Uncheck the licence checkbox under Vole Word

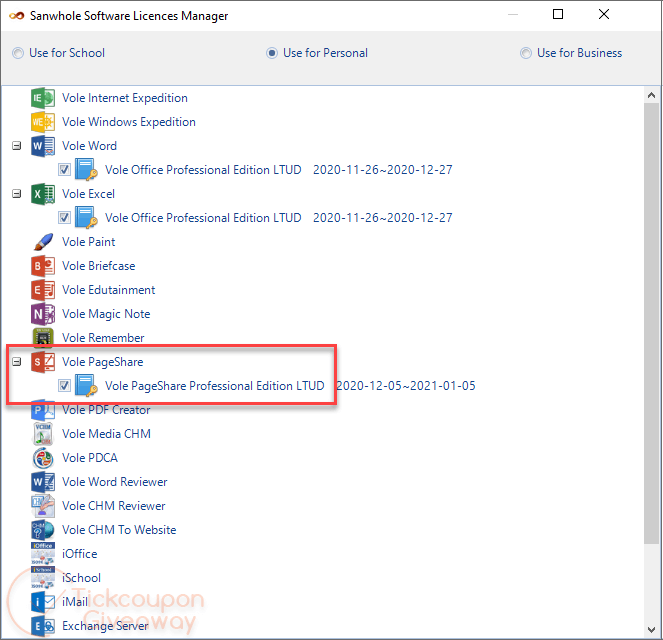click(x=64, y=170)
